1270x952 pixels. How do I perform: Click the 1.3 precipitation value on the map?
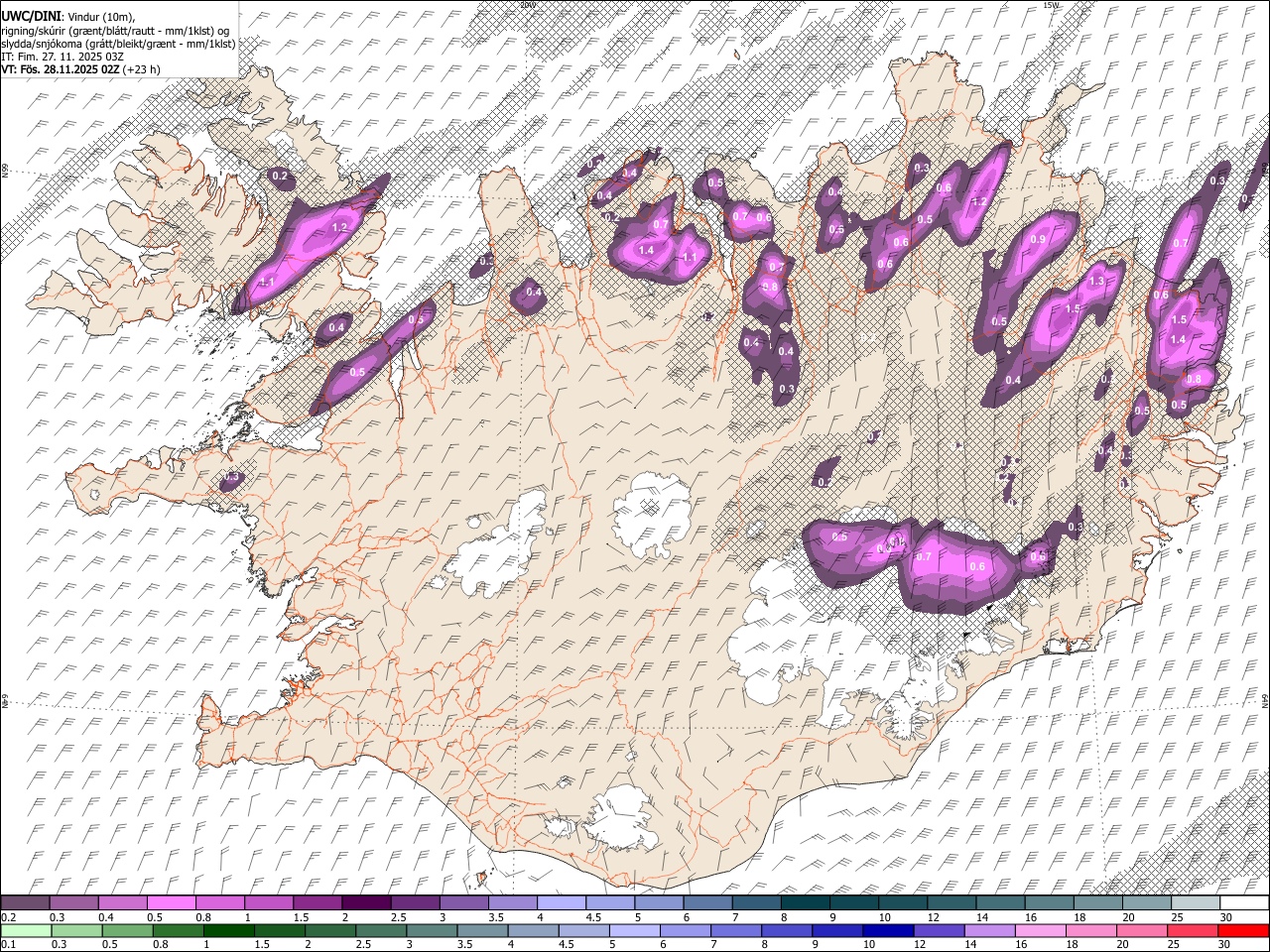pyautogui.click(x=1096, y=282)
